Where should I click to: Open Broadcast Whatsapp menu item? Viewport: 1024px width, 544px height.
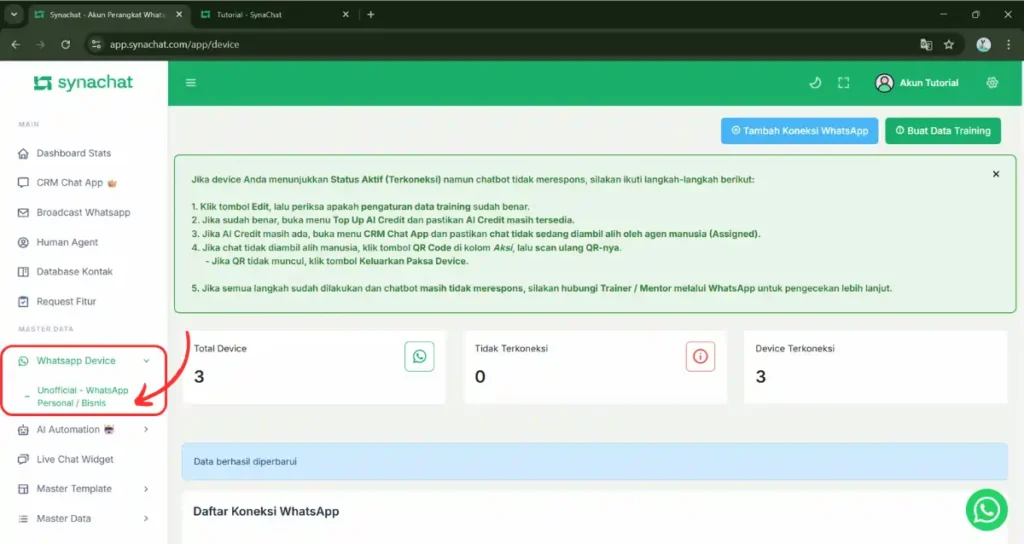point(83,213)
